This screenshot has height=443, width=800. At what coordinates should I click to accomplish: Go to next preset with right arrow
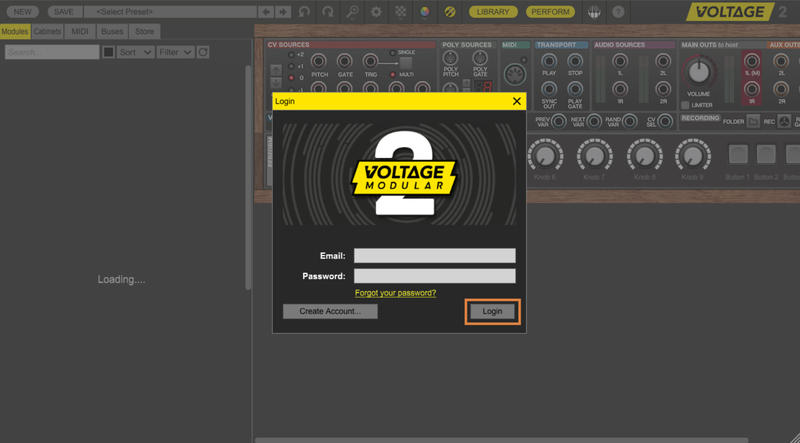283,12
